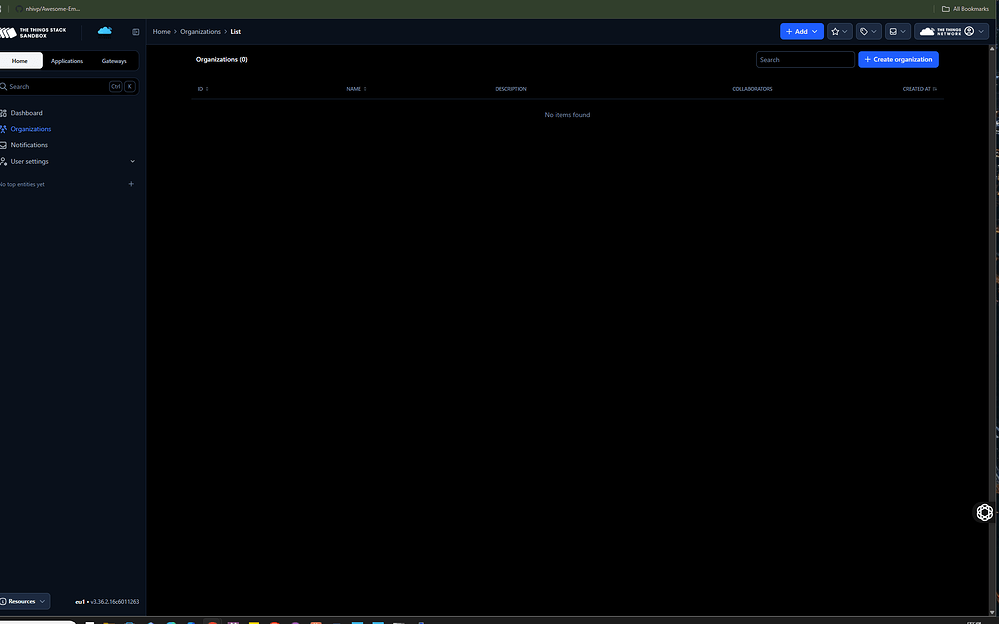Screen dimensions: 999x624
Task: Click the 'No top entities yet' text
Action: click(22, 185)
